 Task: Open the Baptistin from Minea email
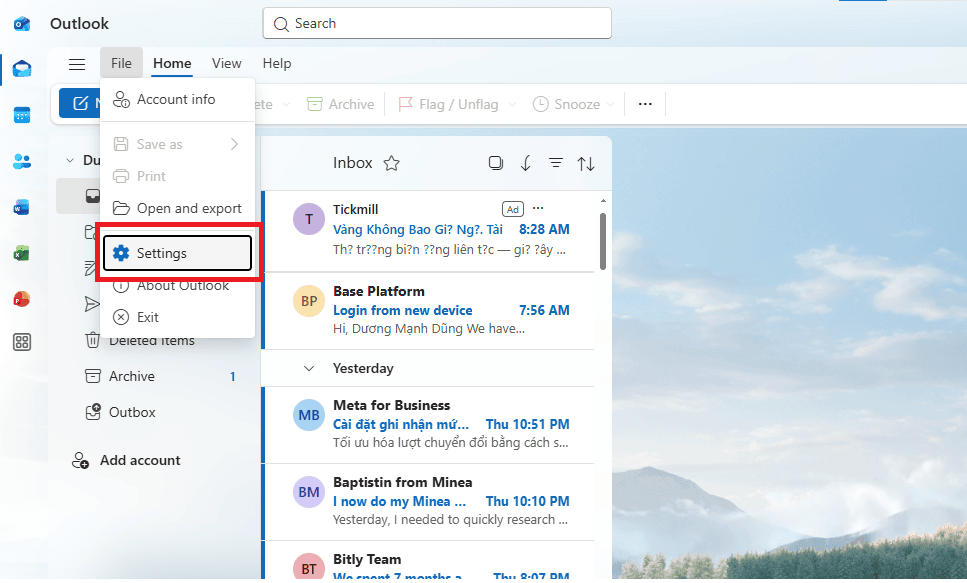(429, 502)
